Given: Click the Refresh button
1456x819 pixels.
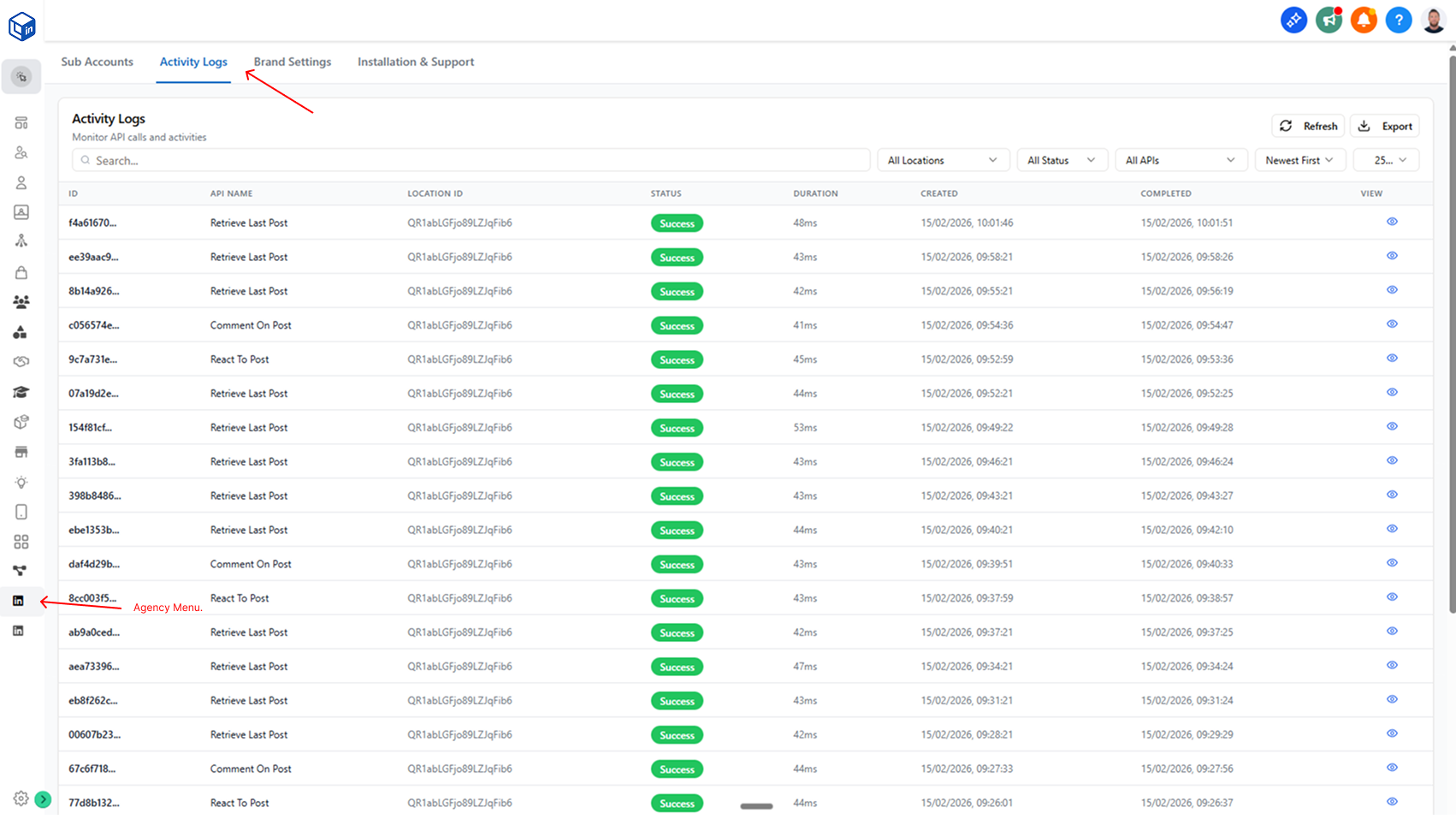Looking at the screenshot, I should (1307, 125).
